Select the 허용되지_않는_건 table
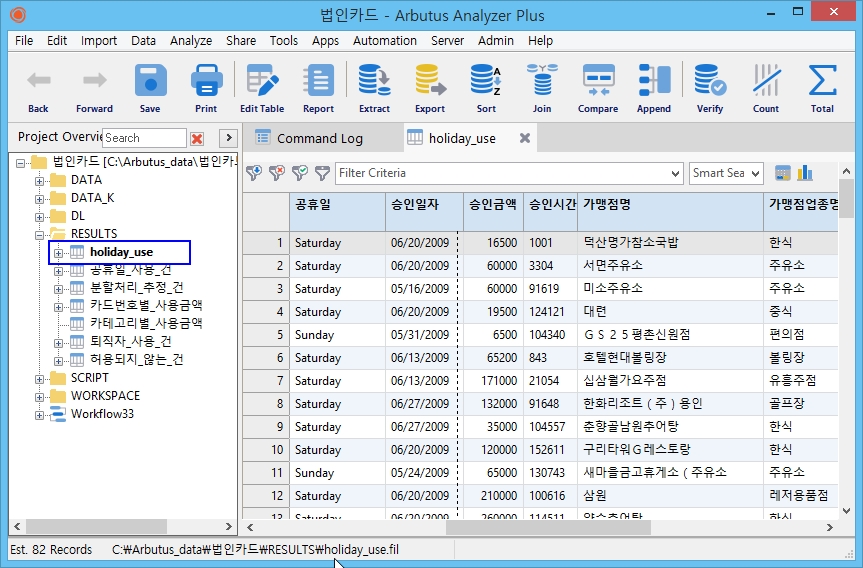The width and height of the screenshot is (863, 568). (x=136, y=360)
